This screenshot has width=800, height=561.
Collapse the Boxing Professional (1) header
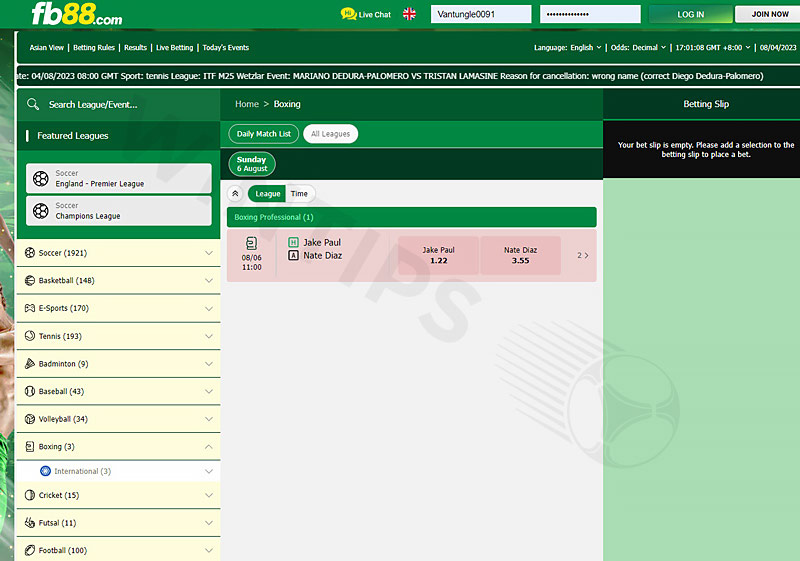[412, 217]
